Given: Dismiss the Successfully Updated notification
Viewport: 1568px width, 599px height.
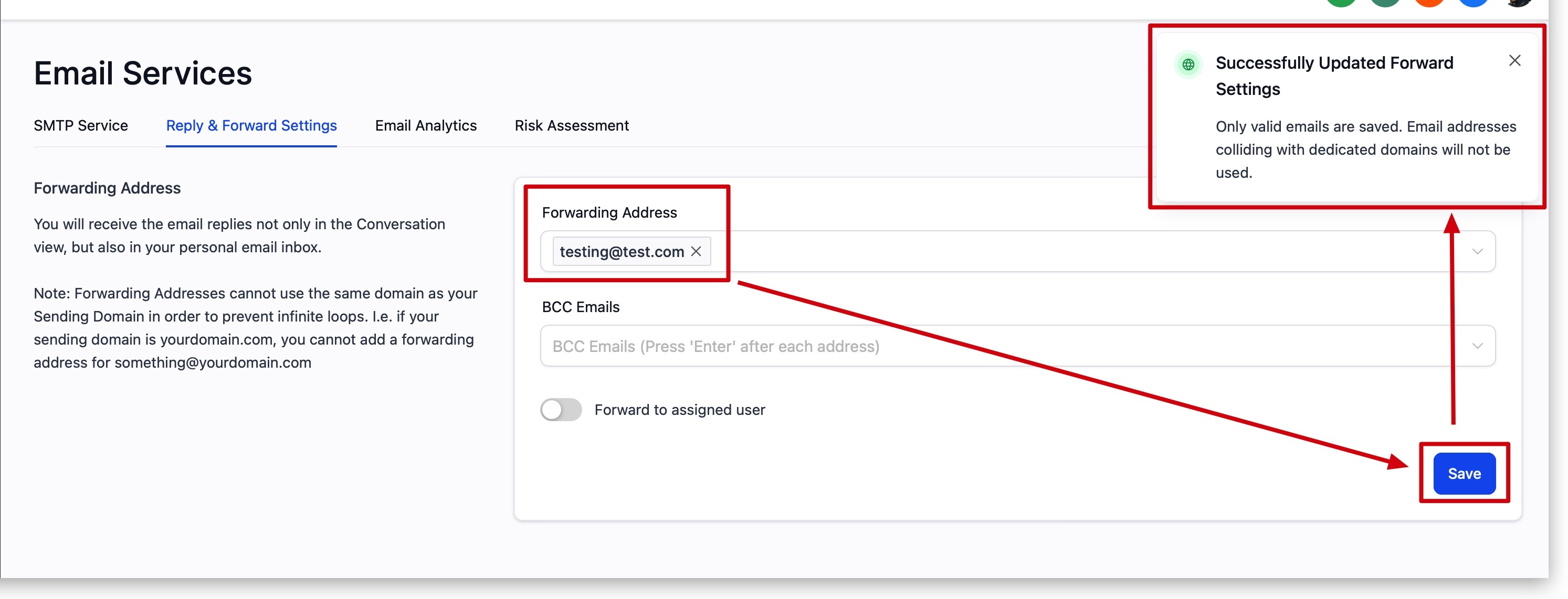Looking at the screenshot, I should coord(1514,61).
